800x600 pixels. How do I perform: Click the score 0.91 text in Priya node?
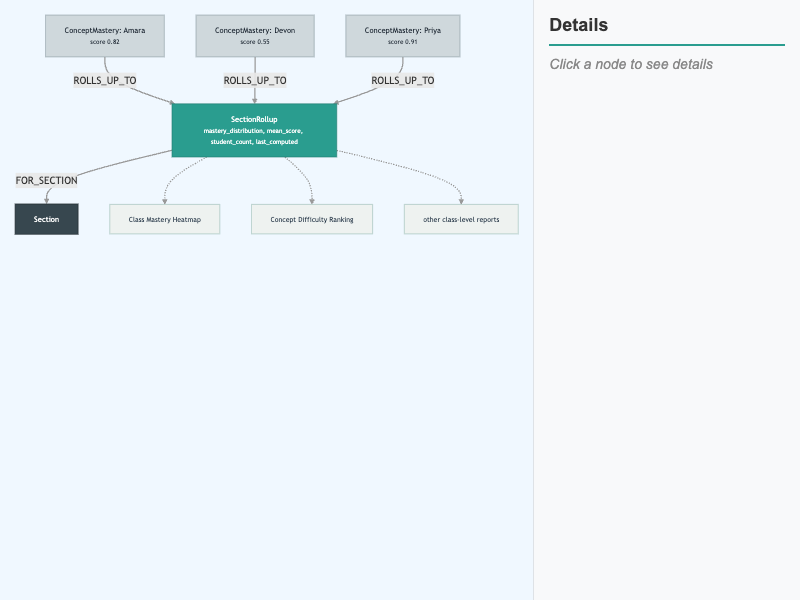pyautogui.click(x=403, y=42)
